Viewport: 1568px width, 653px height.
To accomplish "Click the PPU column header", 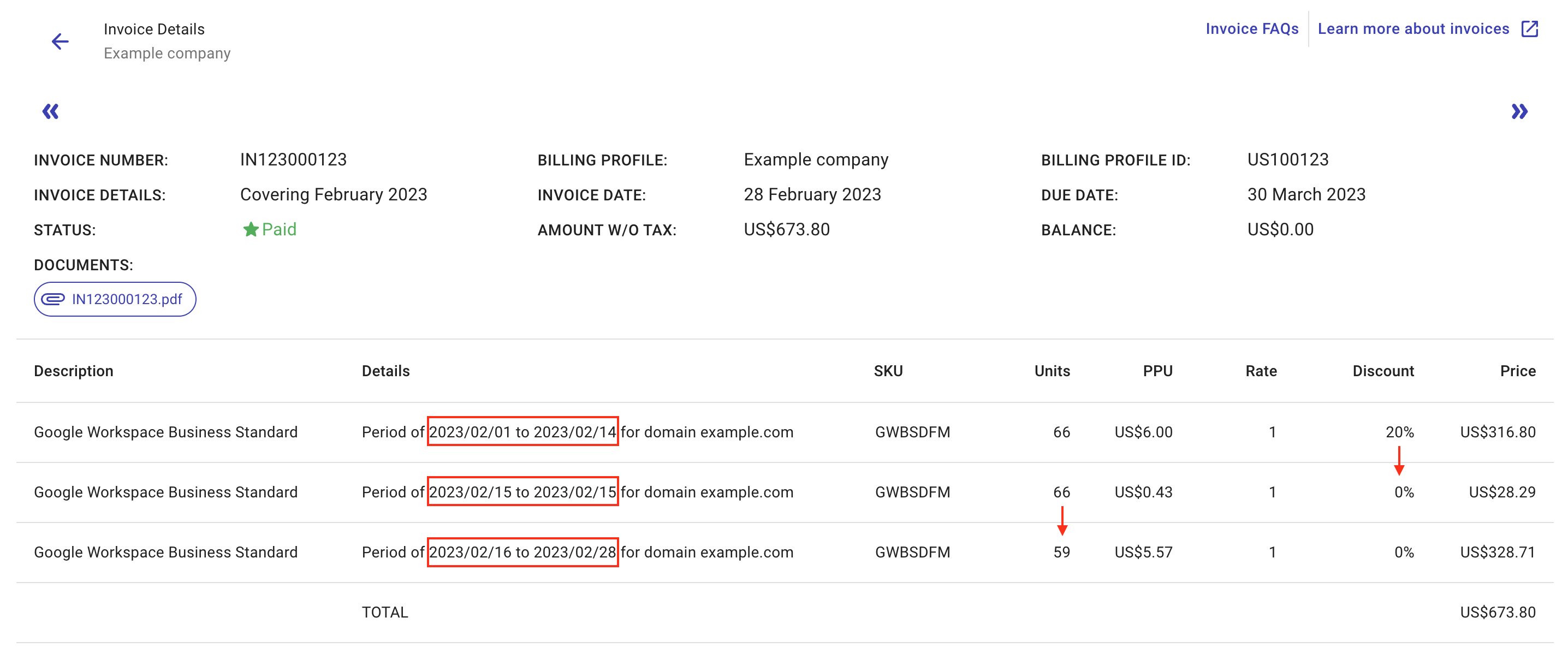I will [1157, 371].
